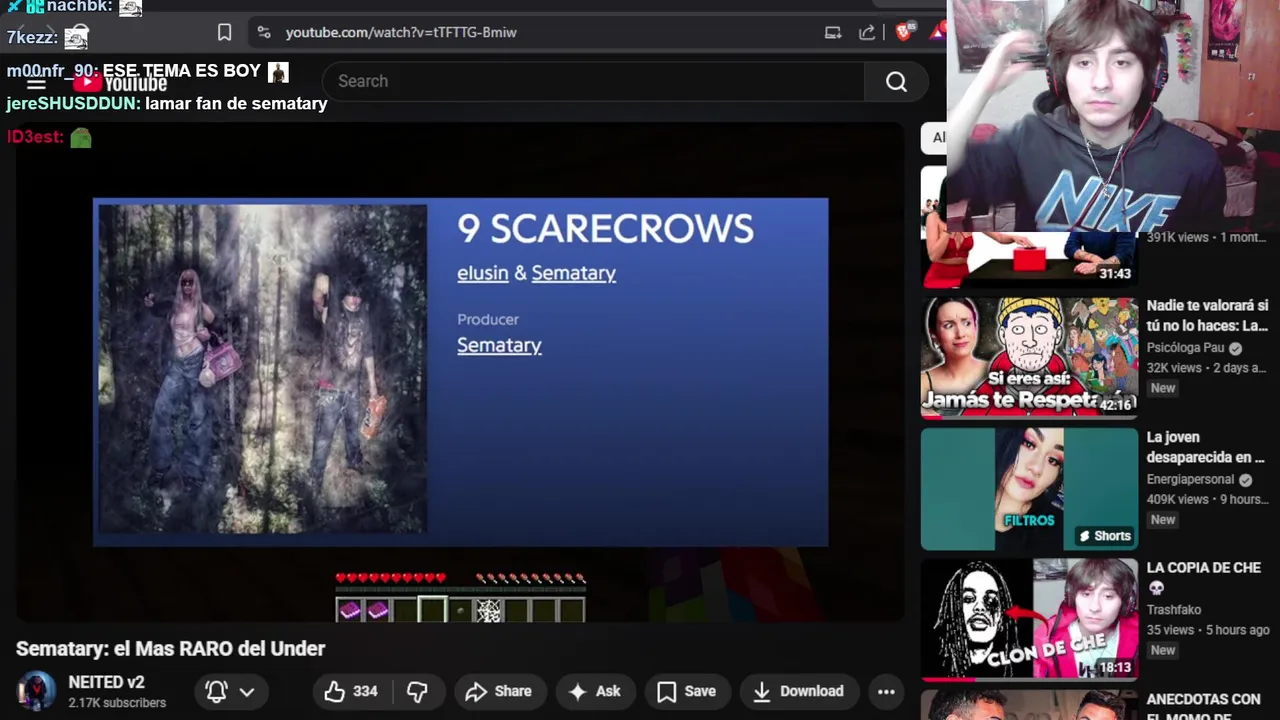The height and width of the screenshot is (720, 1280).
Task: Focus the YouTube Search field
Action: (594, 81)
